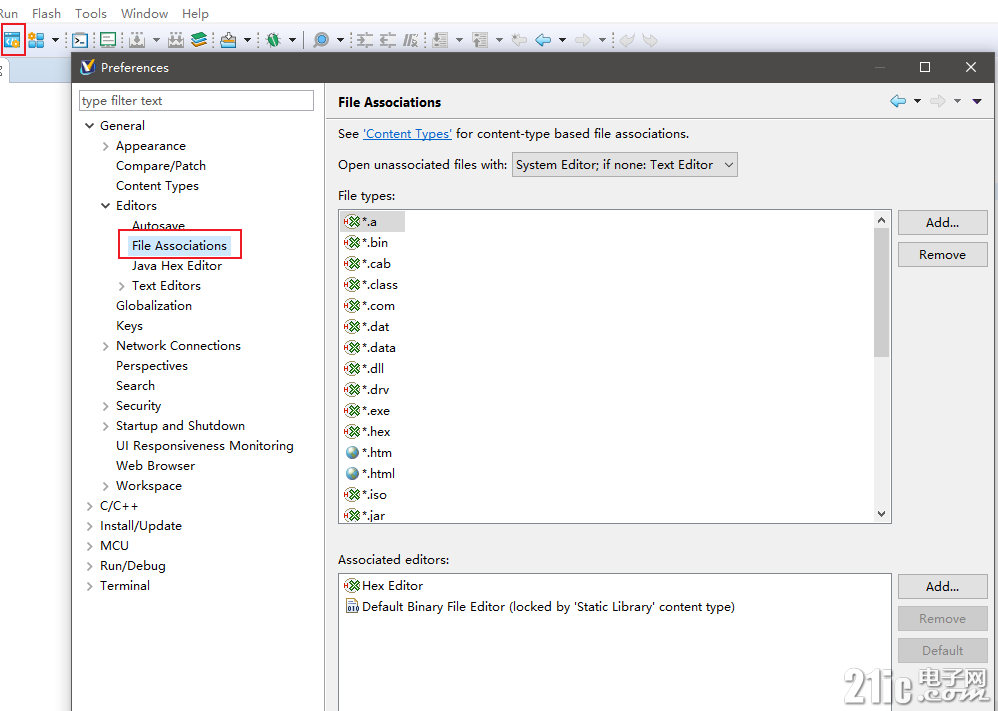Collapse the Editors node
This screenshot has width=998, height=711.
coord(106,206)
